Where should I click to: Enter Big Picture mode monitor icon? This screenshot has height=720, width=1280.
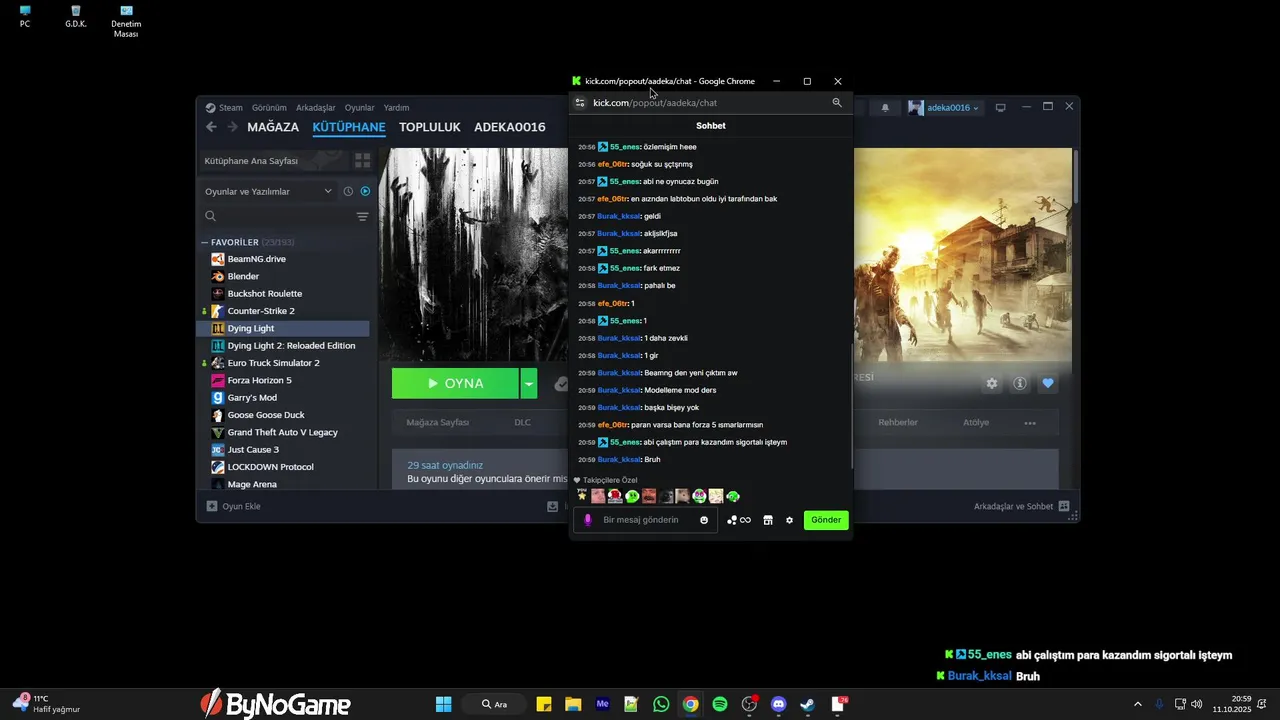click(x=1000, y=108)
